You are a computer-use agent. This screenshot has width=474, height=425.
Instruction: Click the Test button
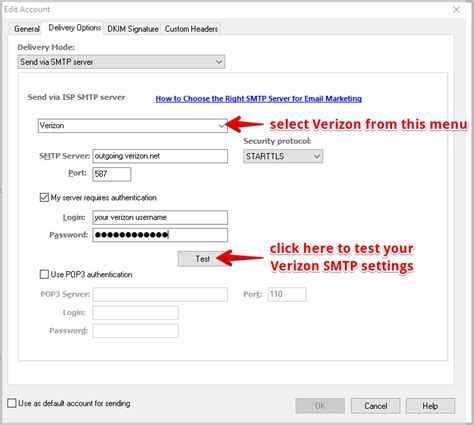point(202,259)
